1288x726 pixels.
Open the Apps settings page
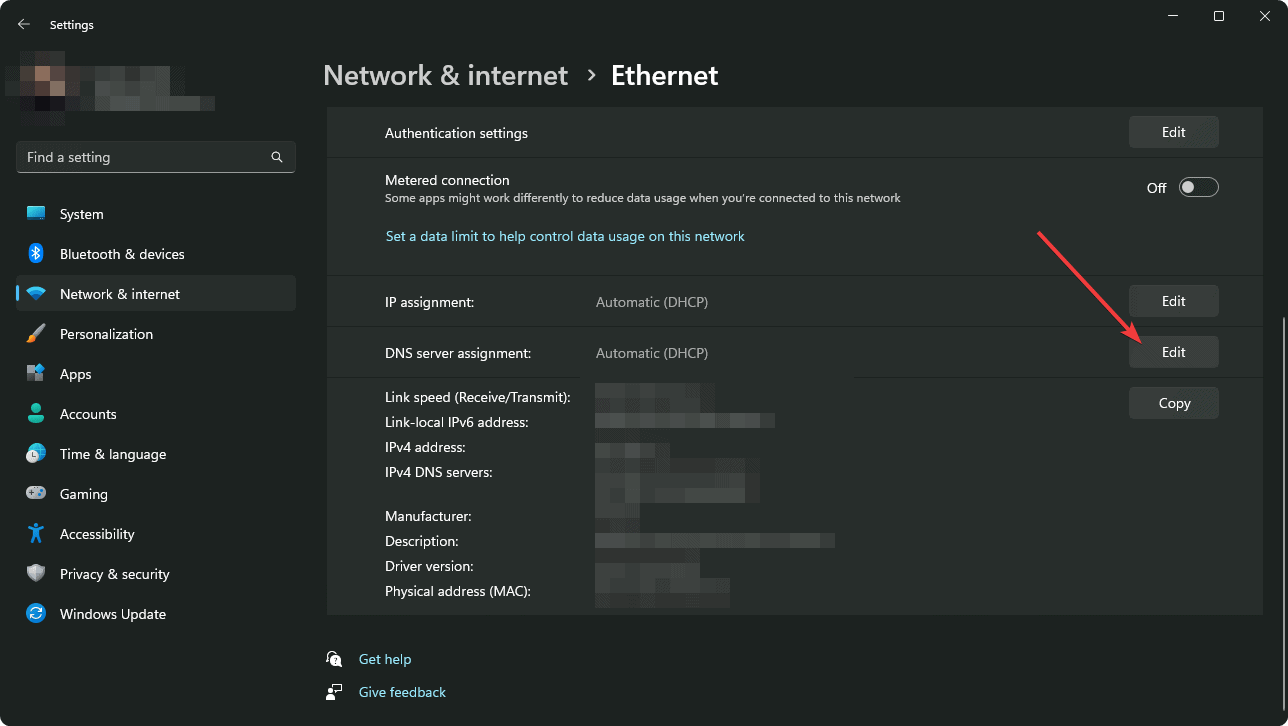pyautogui.click(x=156, y=374)
